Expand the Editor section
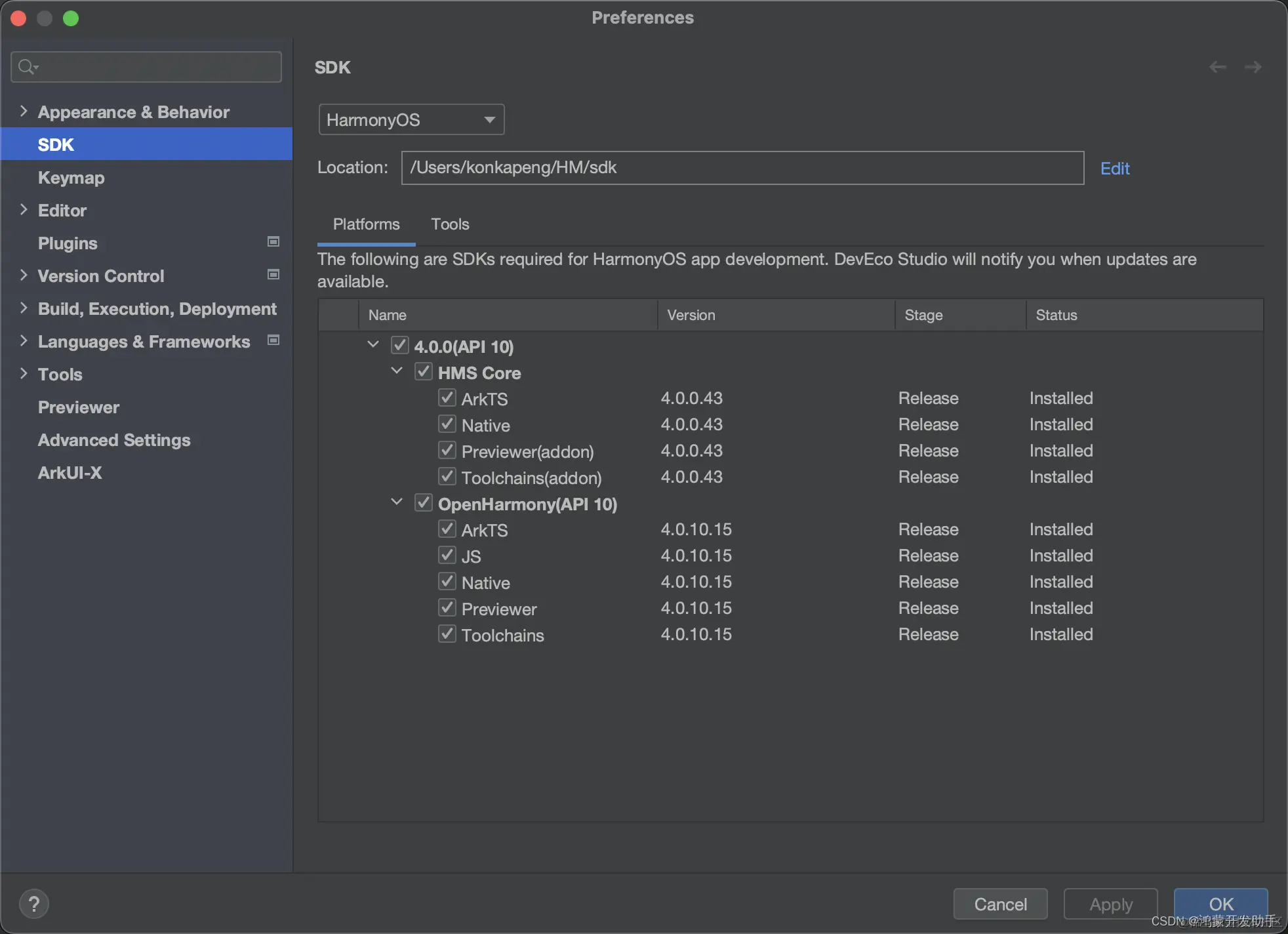Viewport: 1288px width, 934px height. click(x=24, y=209)
